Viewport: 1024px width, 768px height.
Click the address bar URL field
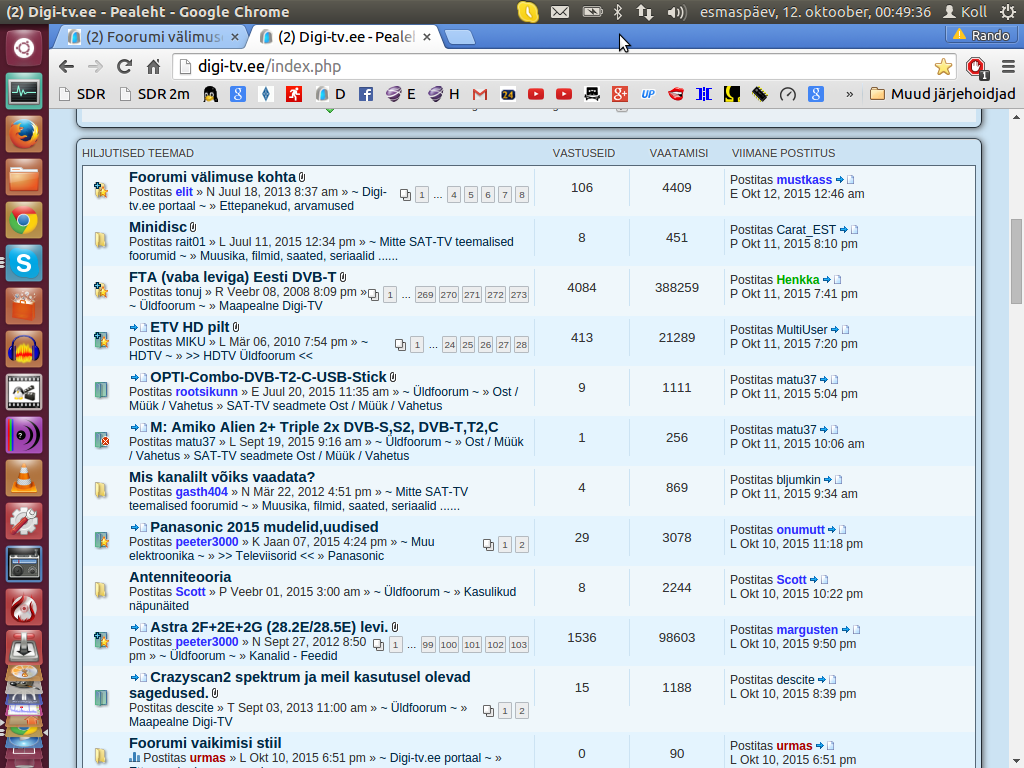pyautogui.click(x=550, y=67)
